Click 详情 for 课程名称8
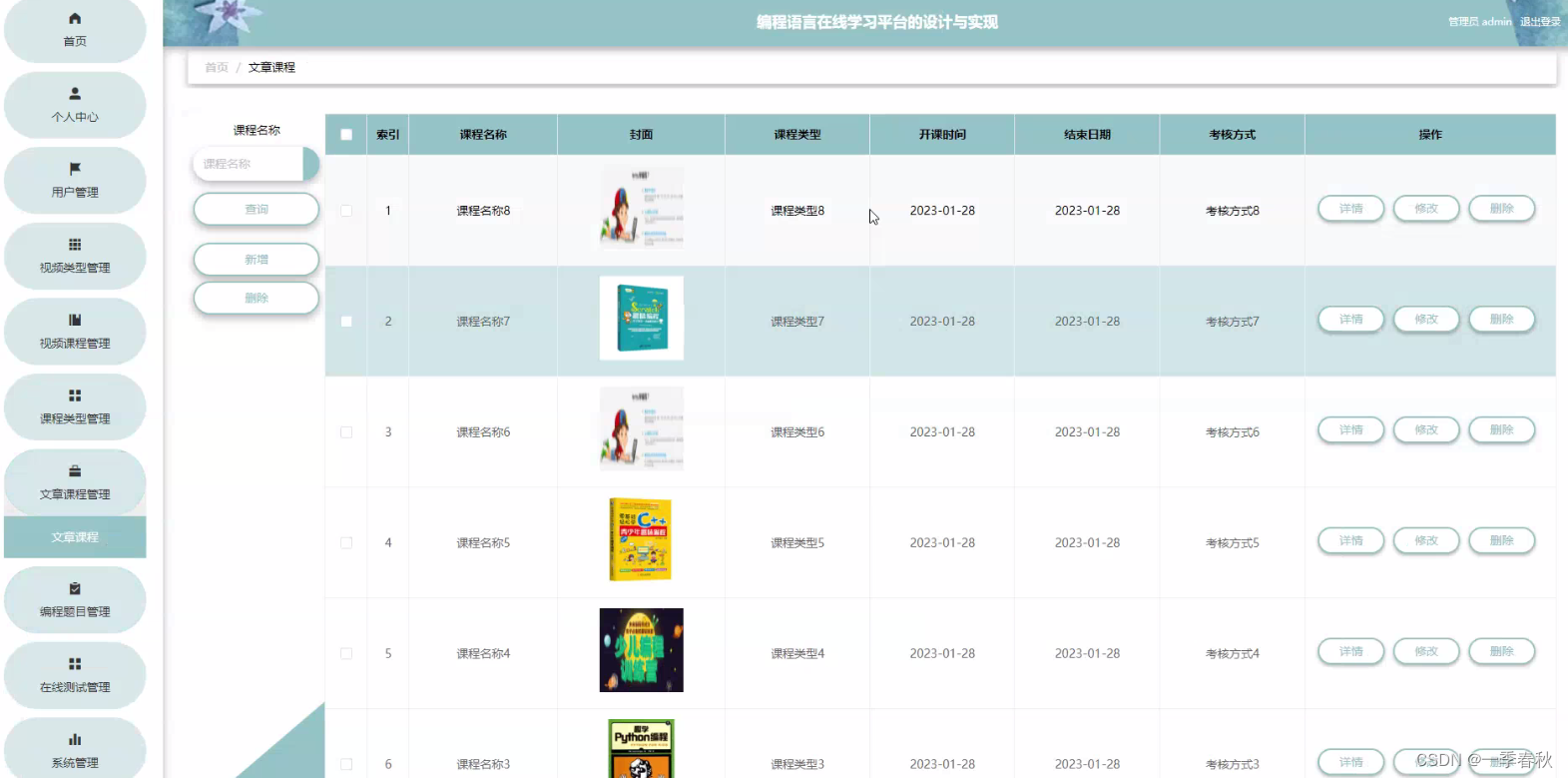The width and height of the screenshot is (1568, 778). (1350, 209)
